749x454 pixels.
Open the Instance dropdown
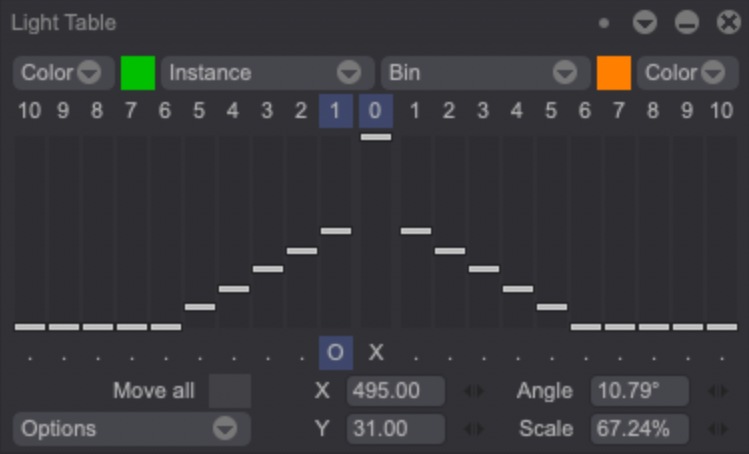click(x=264, y=73)
